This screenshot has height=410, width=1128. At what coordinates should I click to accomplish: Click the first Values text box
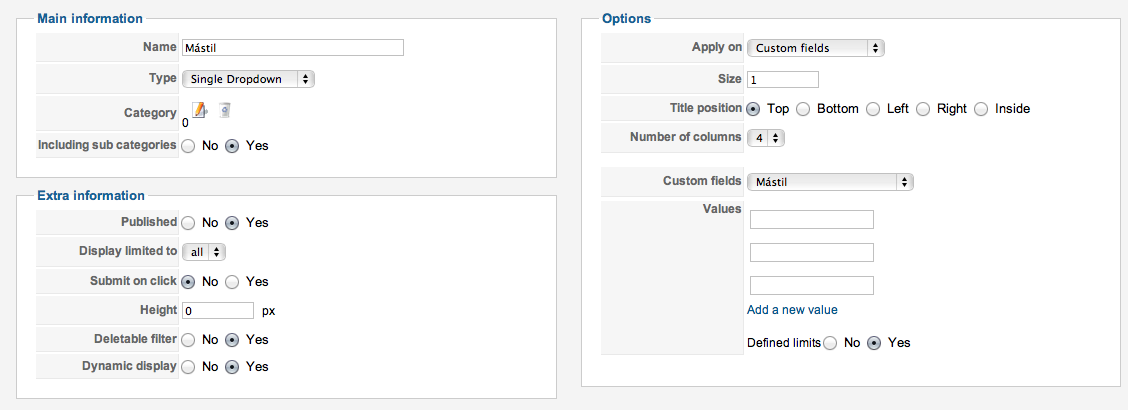coord(811,220)
